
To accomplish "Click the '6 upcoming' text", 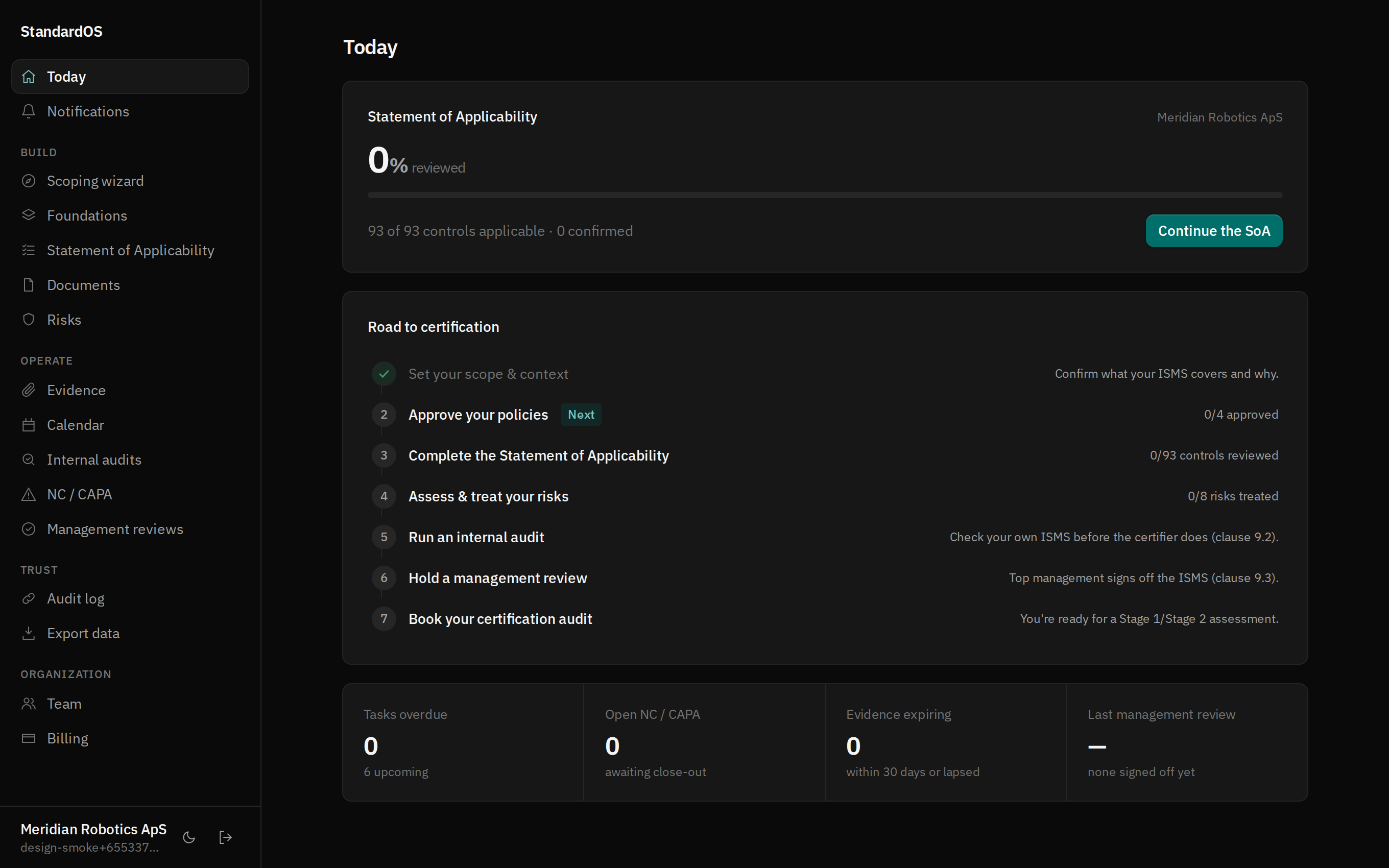I will [x=396, y=772].
